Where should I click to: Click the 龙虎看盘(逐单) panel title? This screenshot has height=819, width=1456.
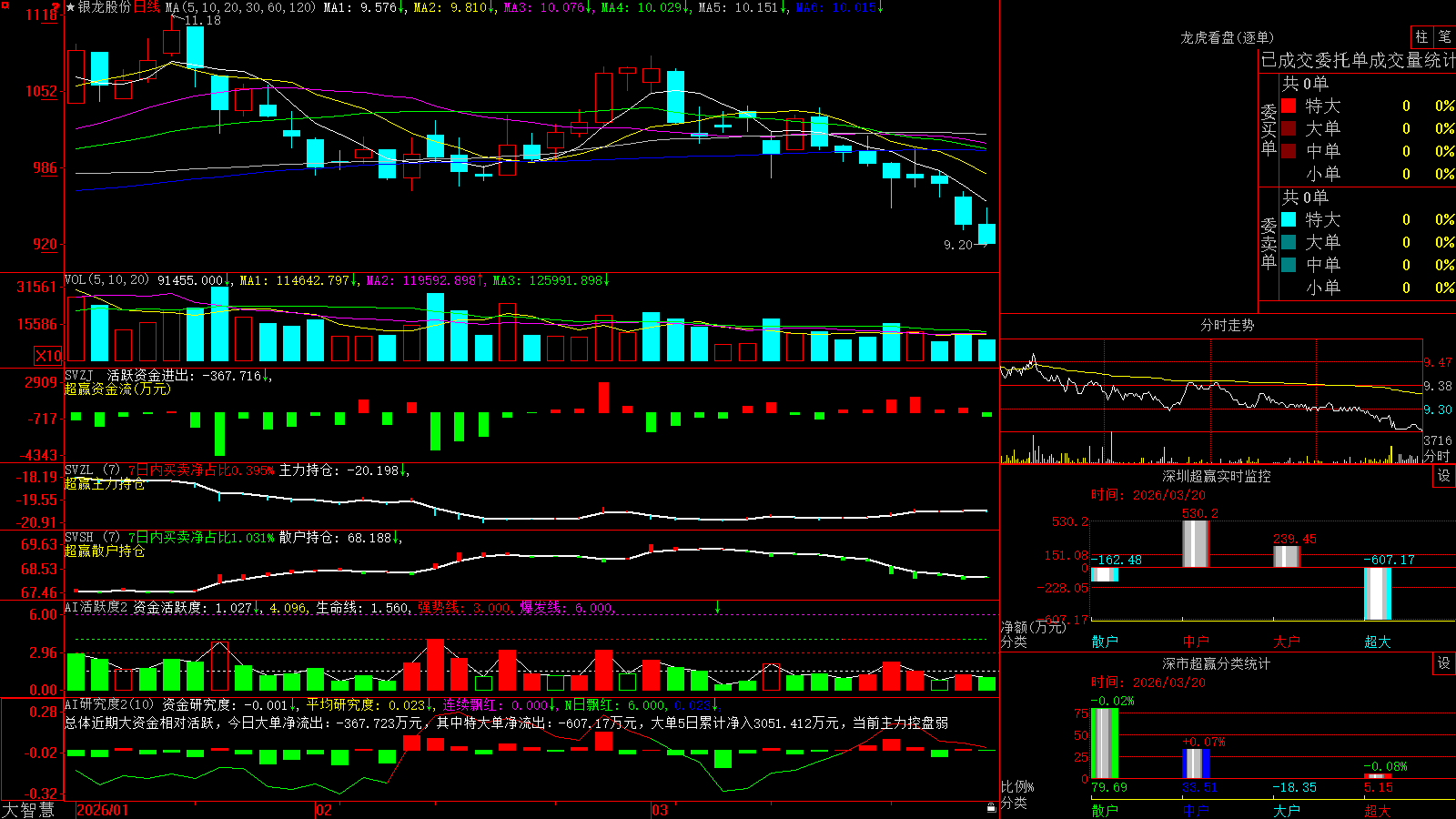tap(1227, 37)
